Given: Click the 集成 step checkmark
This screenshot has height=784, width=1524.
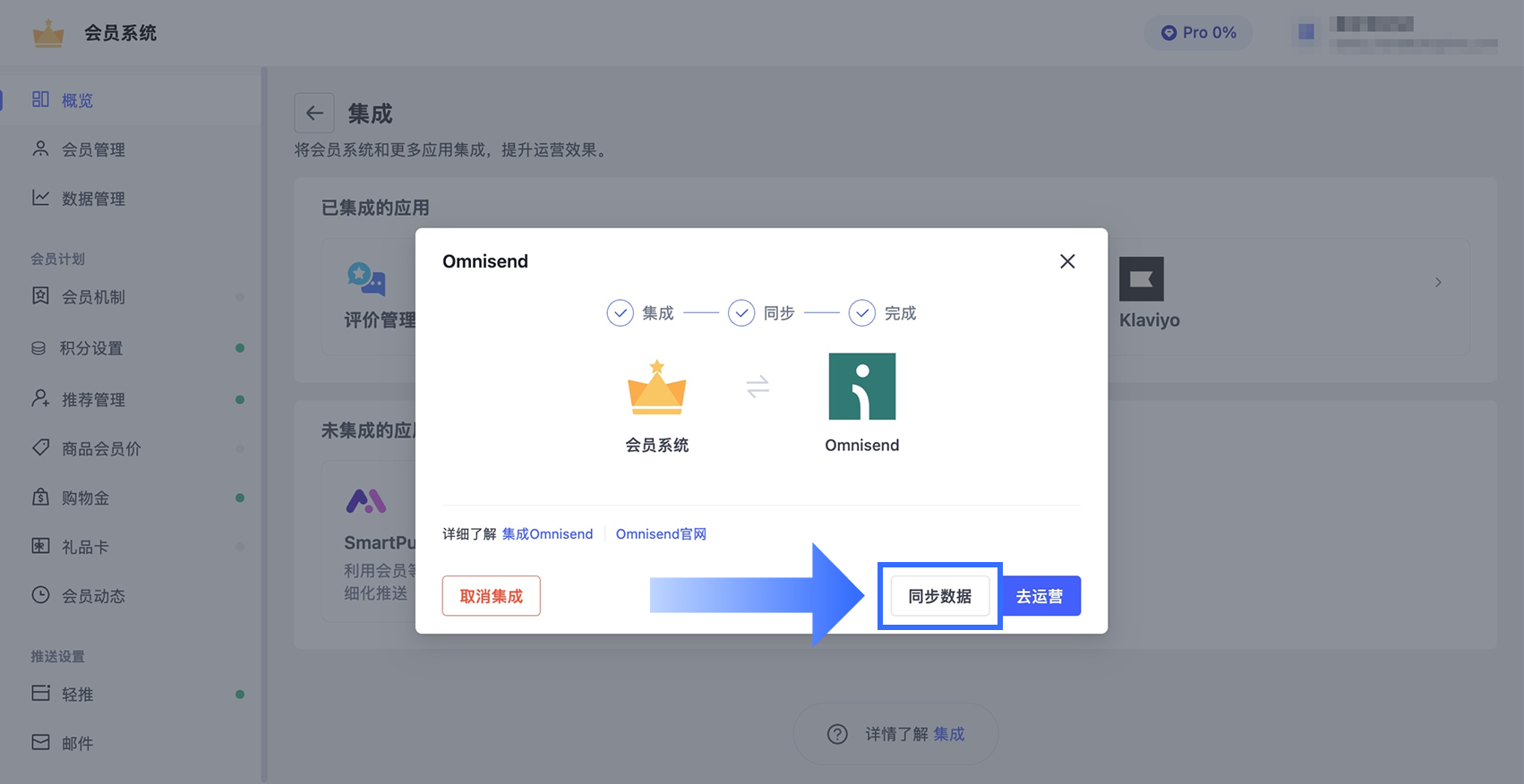Looking at the screenshot, I should click(x=620, y=313).
